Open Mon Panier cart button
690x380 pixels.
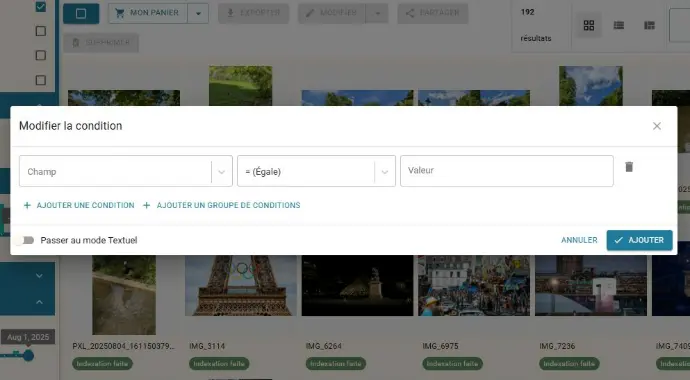pyautogui.click(x=148, y=13)
